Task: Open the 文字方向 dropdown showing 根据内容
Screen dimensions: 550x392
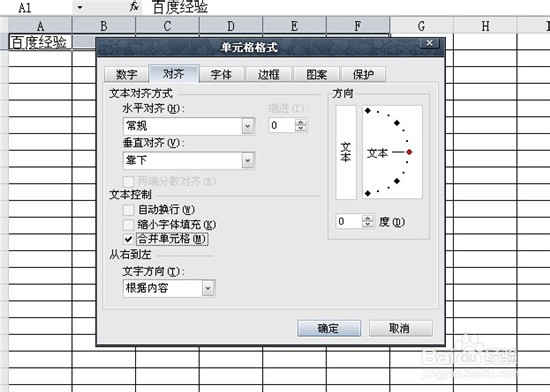Action: (208, 288)
